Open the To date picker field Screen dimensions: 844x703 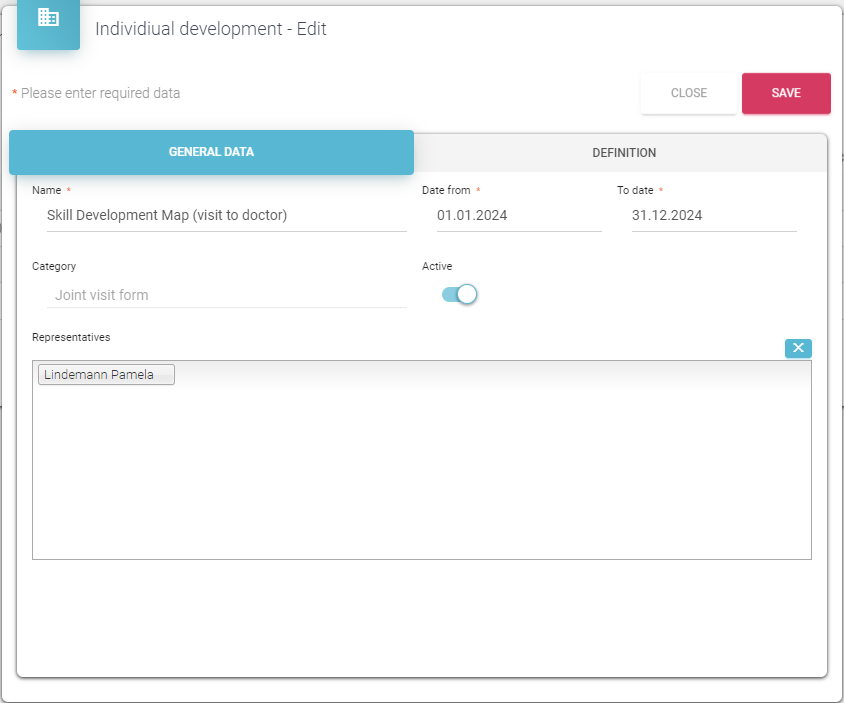(713, 215)
